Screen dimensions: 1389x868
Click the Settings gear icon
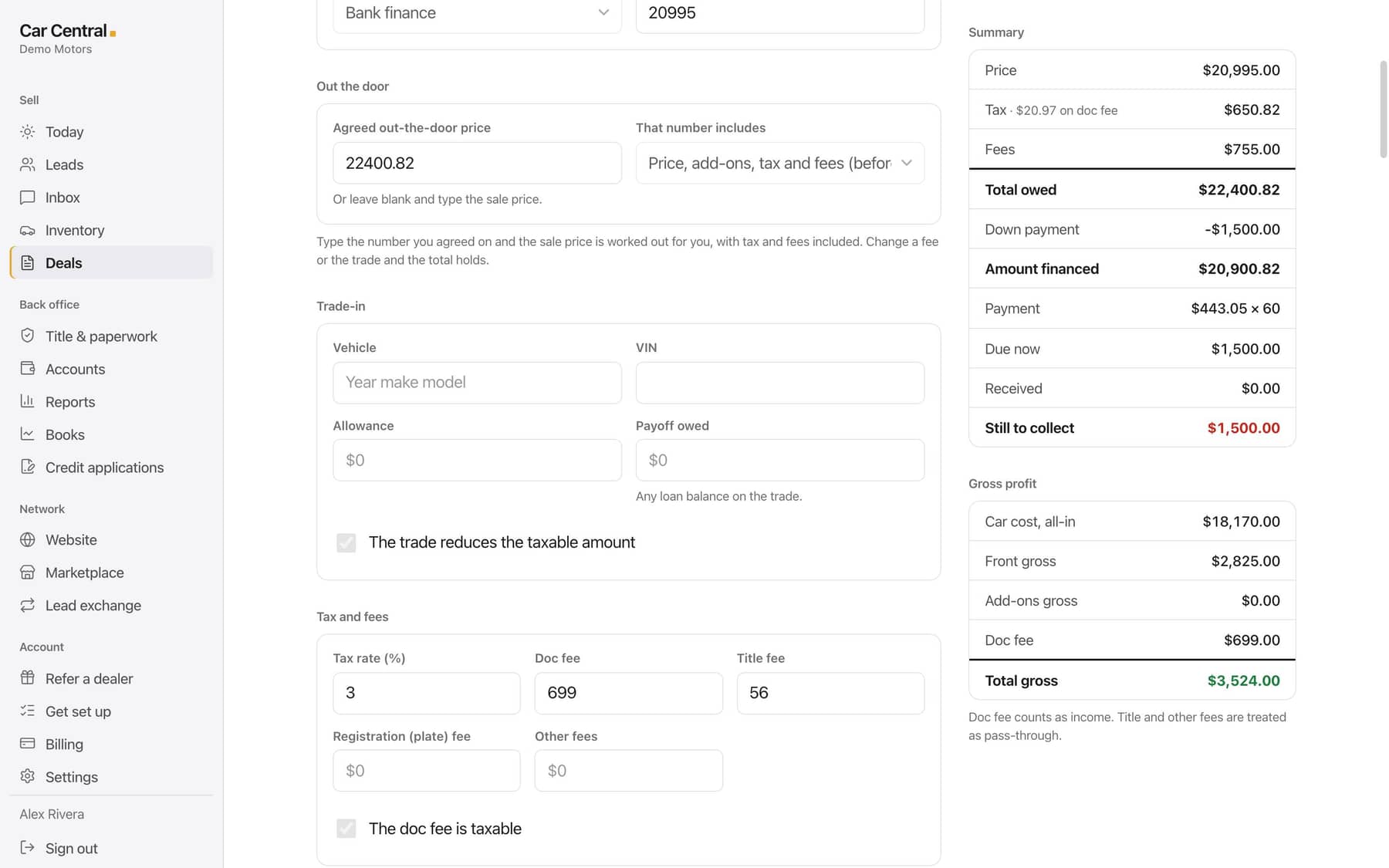28,777
